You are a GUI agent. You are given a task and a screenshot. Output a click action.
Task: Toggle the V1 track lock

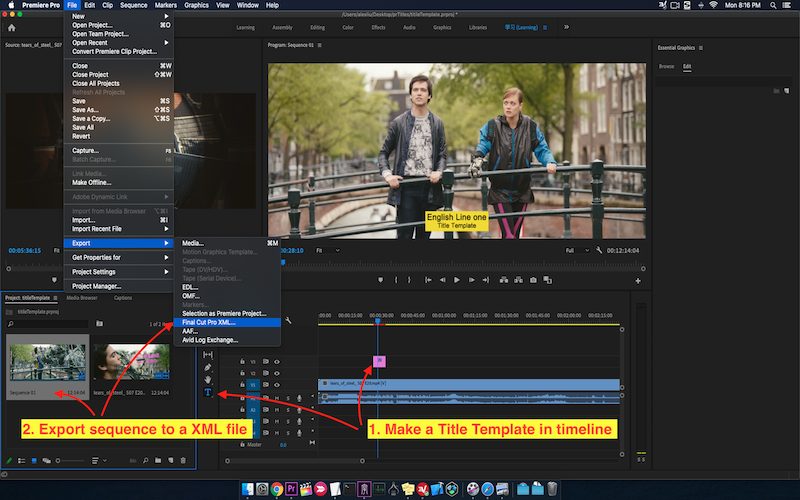(x=242, y=385)
